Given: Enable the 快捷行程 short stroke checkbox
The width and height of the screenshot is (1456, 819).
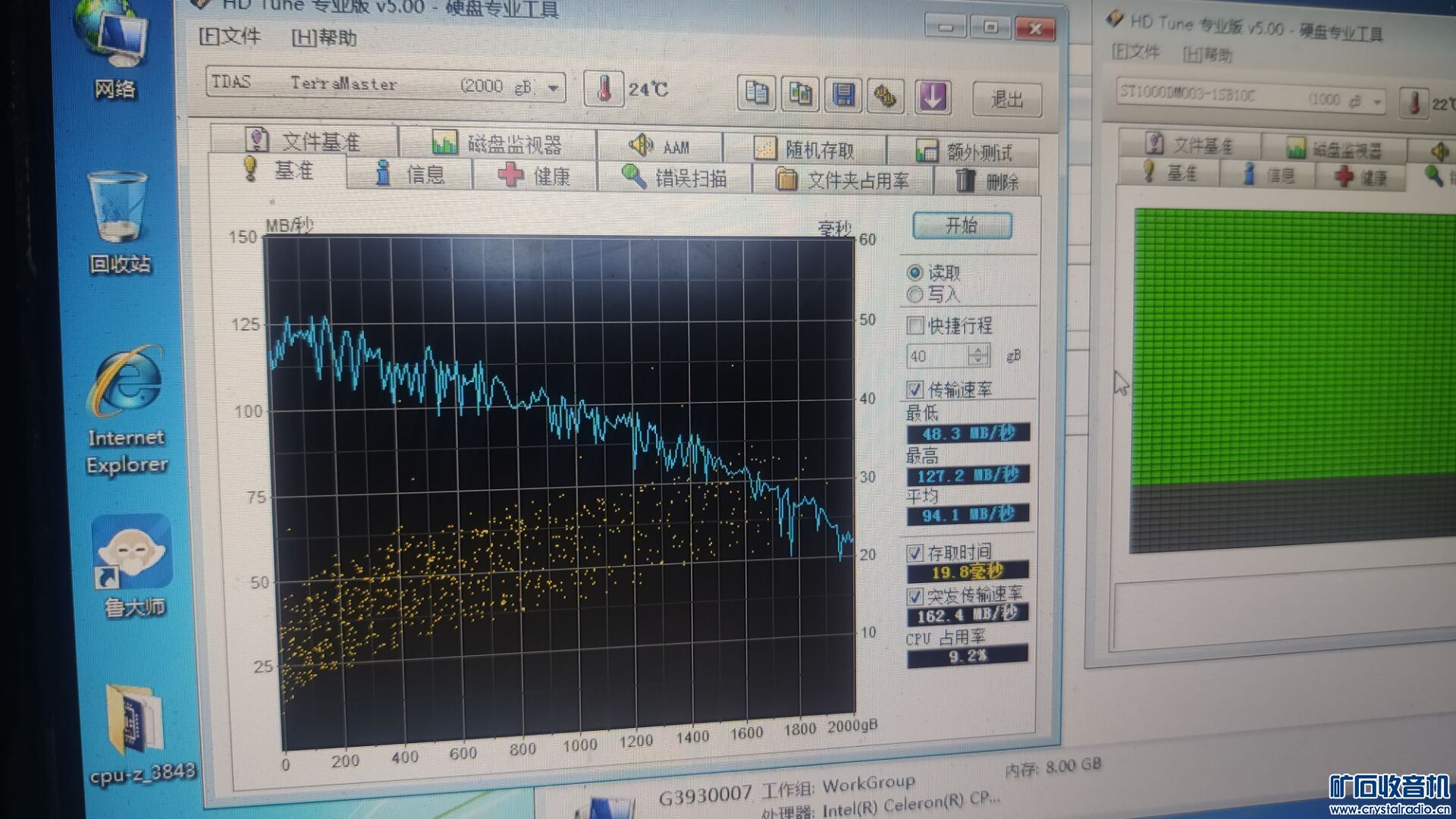Looking at the screenshot, I should click(915, 326).
